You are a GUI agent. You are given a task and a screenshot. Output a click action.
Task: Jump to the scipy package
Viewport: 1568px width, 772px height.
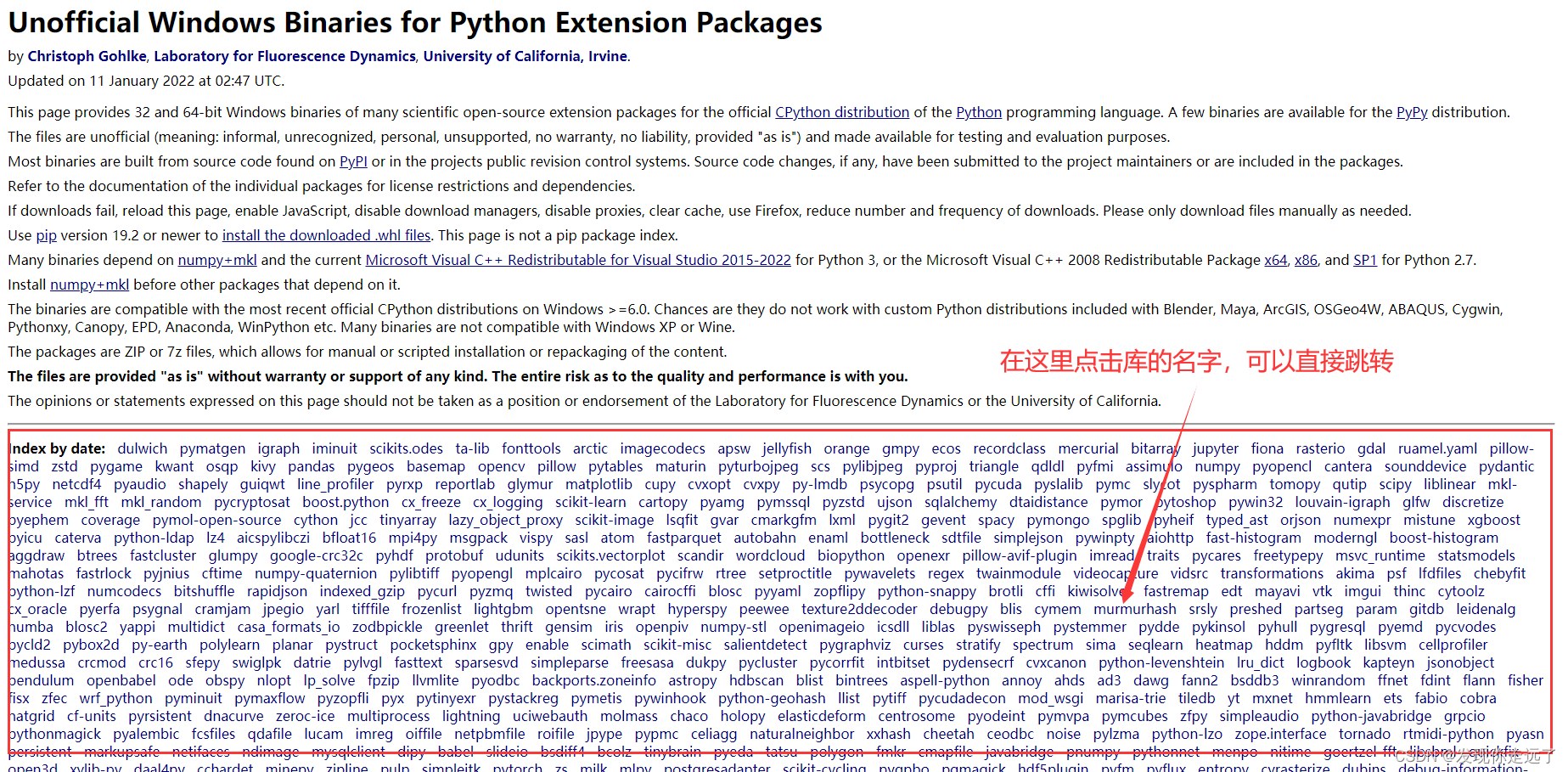tap(1395, 484)
